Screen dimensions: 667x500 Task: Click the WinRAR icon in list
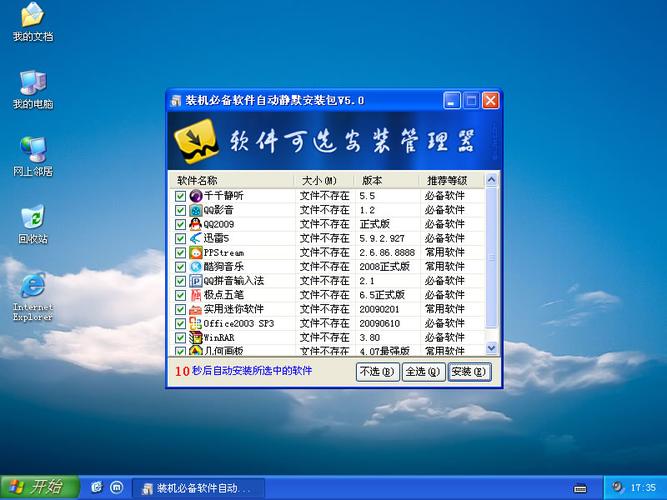tap(196, 338)
